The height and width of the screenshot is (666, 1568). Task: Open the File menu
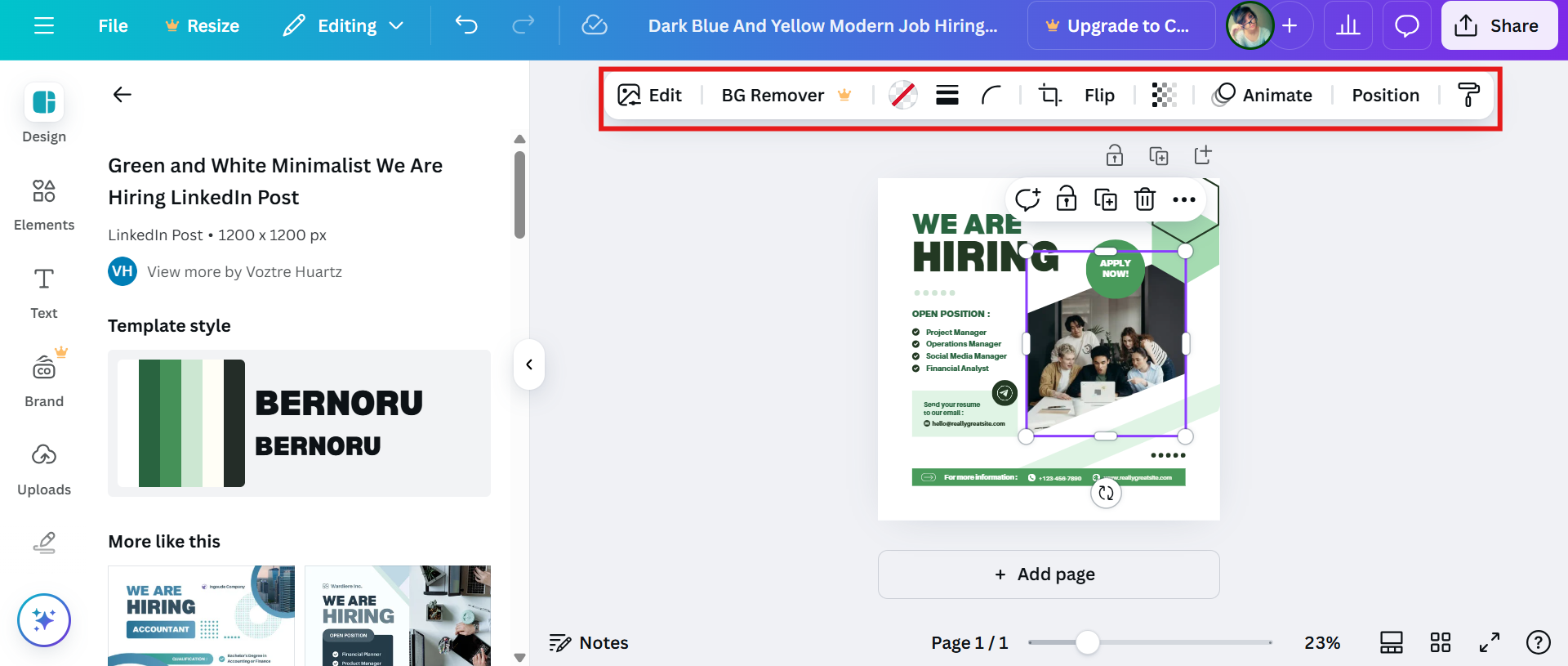[113, 26]
